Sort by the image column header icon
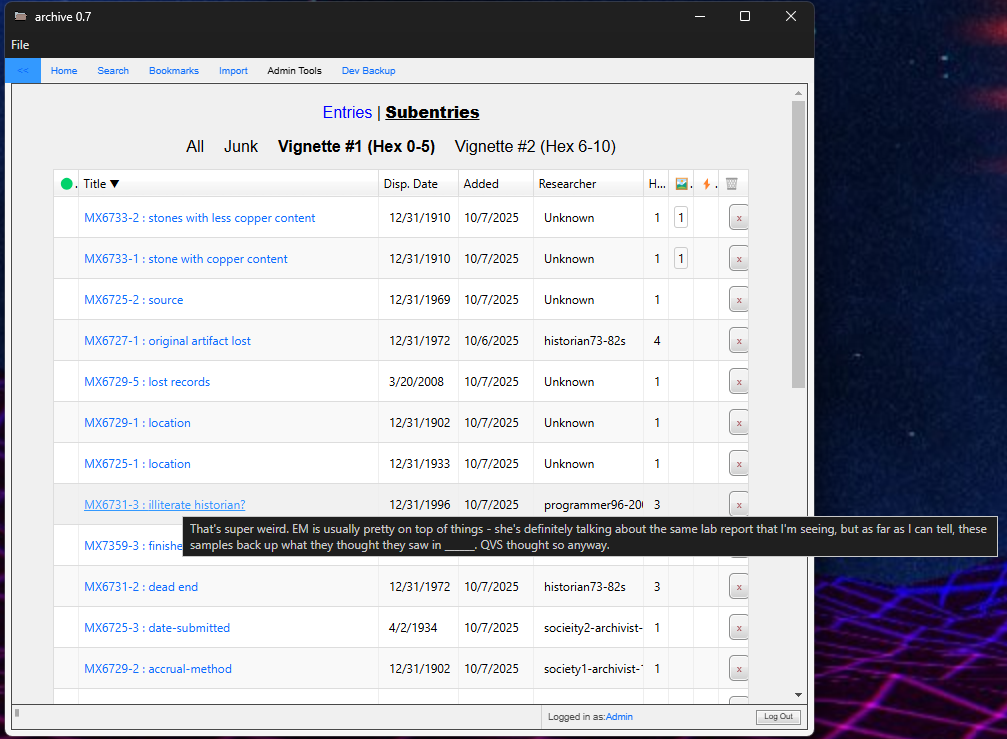The height and width of the screenshot is (739, 1007). tap(682, 184)
